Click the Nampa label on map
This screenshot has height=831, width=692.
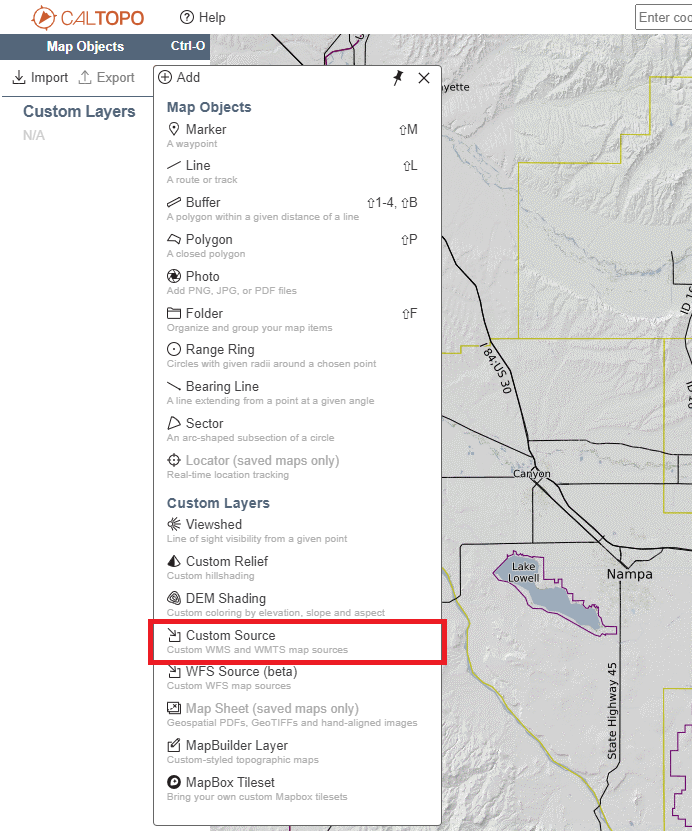pos(629,574)
